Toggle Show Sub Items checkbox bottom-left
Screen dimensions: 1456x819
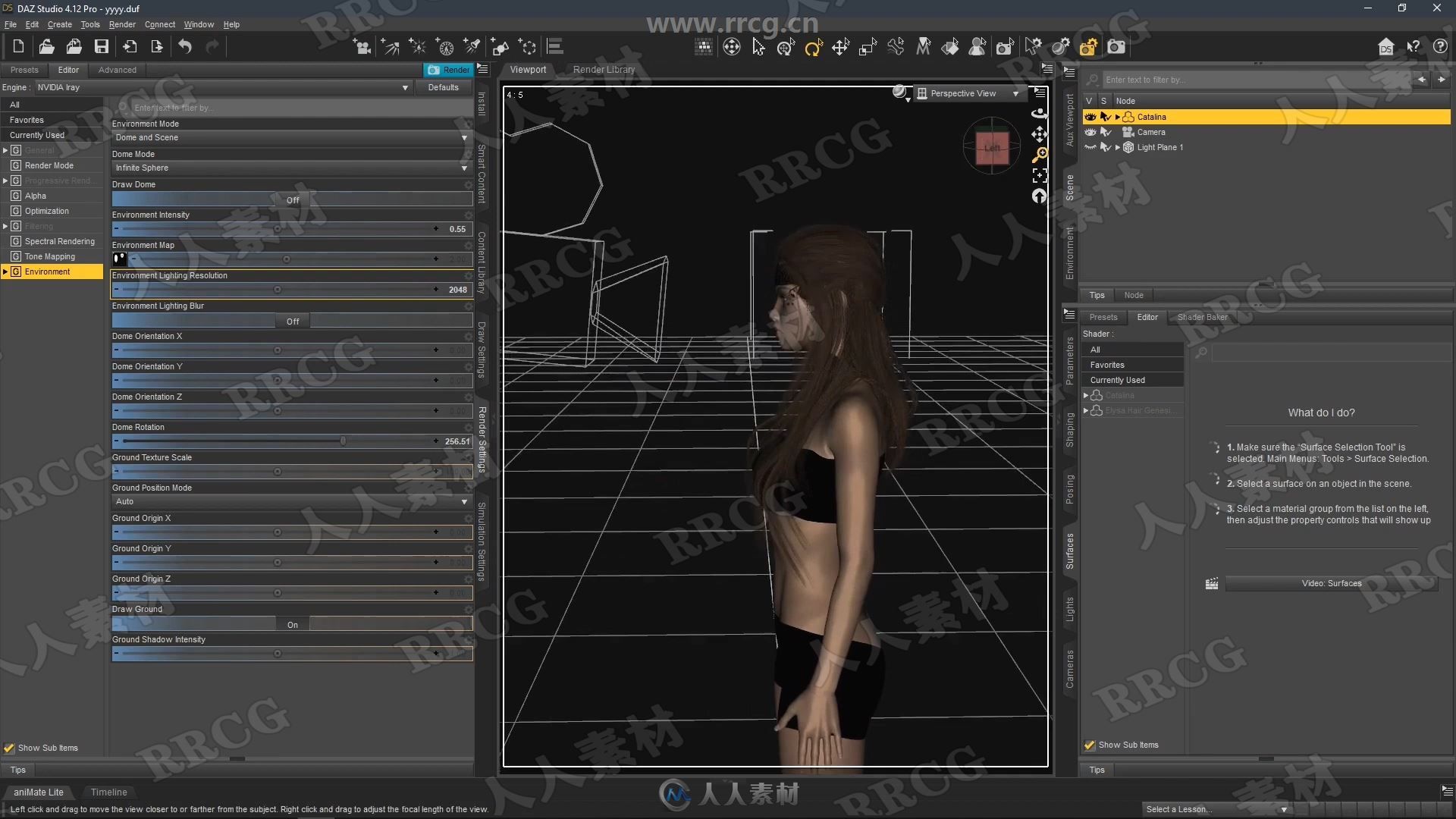click(9, 747)
